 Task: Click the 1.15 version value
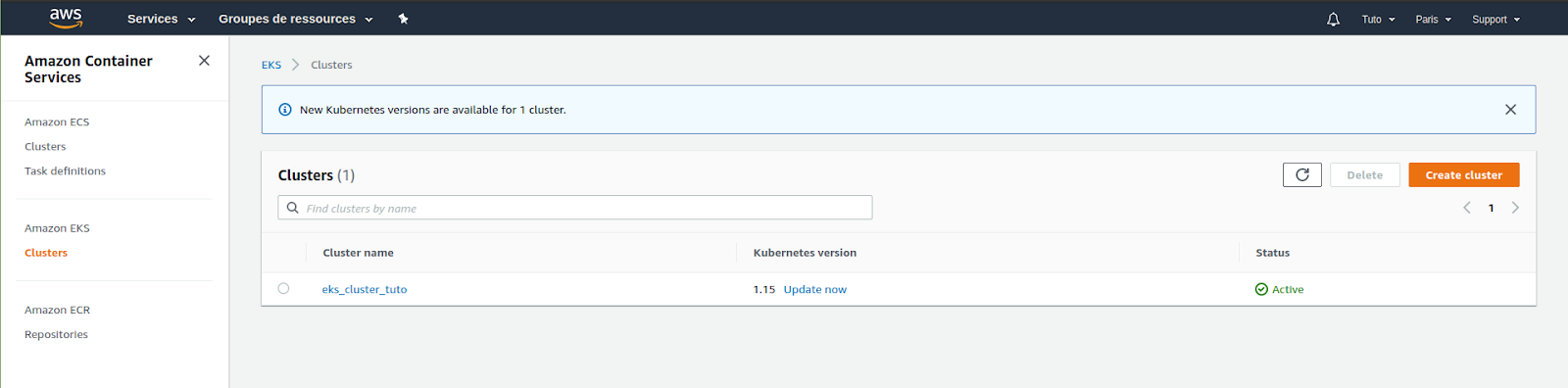click(x=763, y=290)
